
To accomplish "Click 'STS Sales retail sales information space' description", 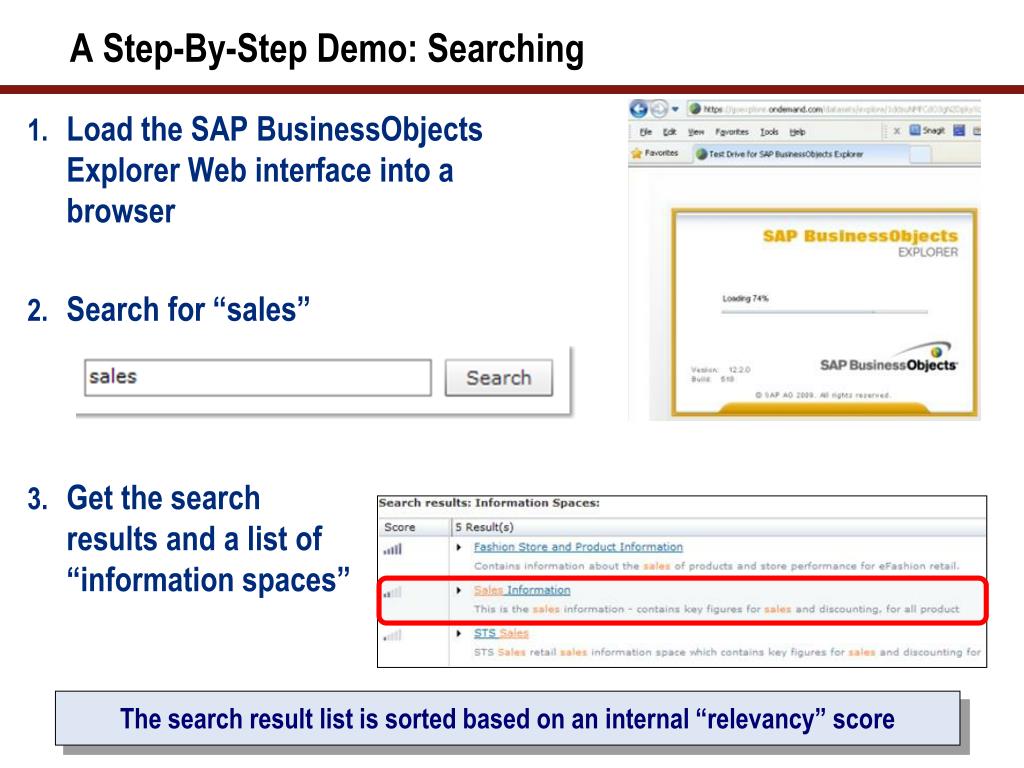I will [727, 652].
